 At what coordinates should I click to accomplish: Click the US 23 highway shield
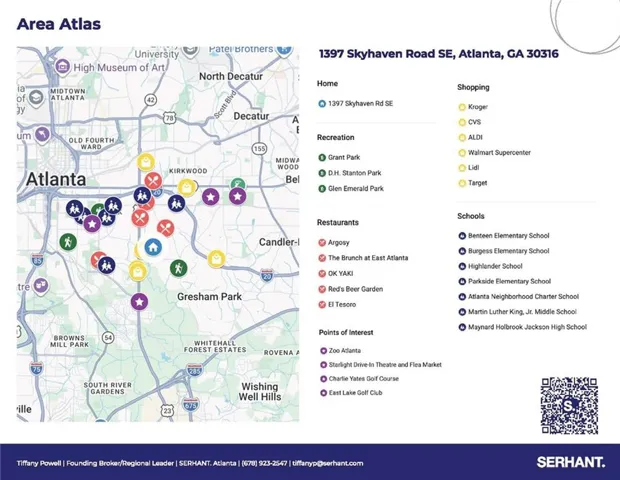[x=168, y=410]
